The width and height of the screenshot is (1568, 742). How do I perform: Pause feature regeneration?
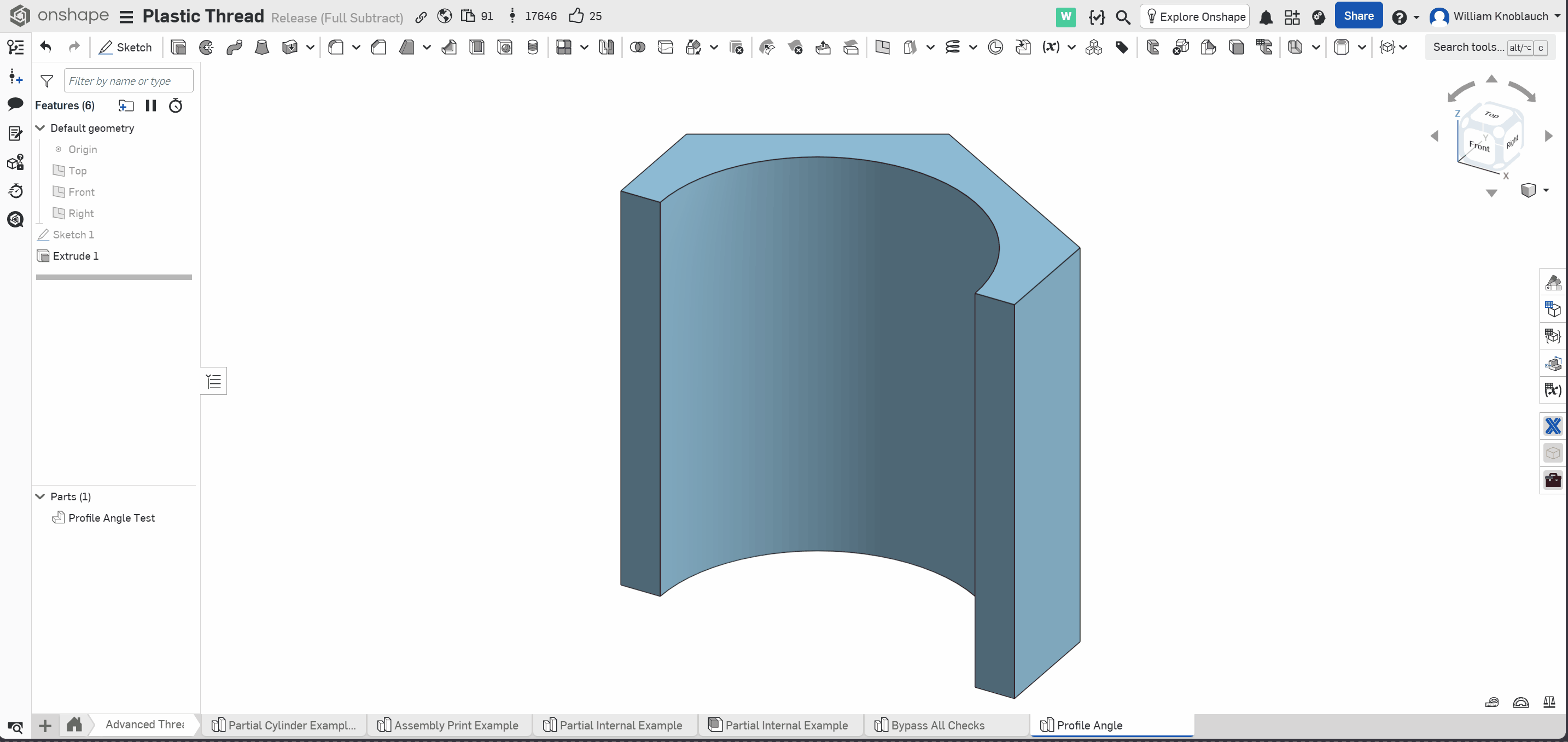tap(151, 106)
